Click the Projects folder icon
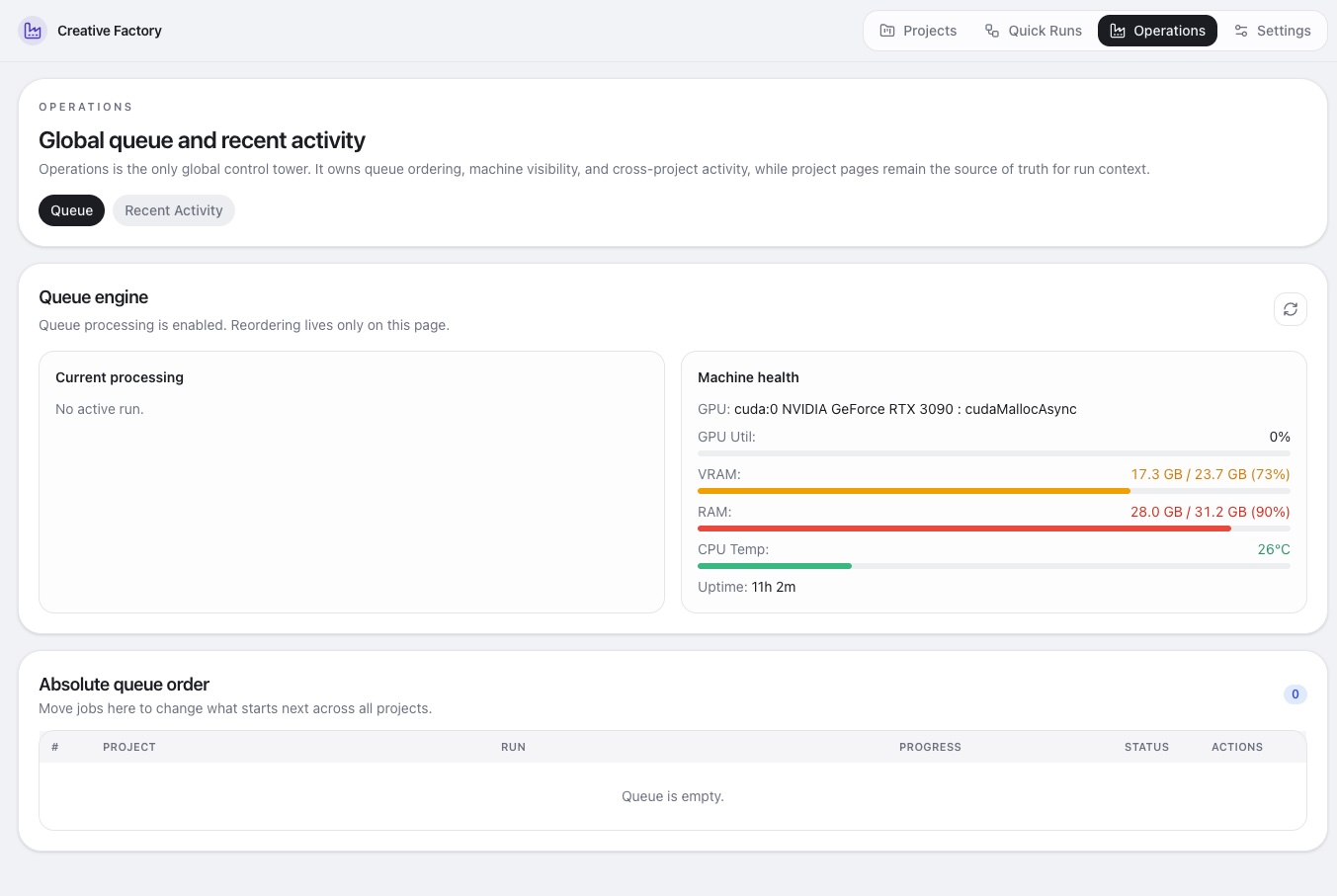Image resolution: width=1337 pixels, height=896 pixels. (886, 31)
